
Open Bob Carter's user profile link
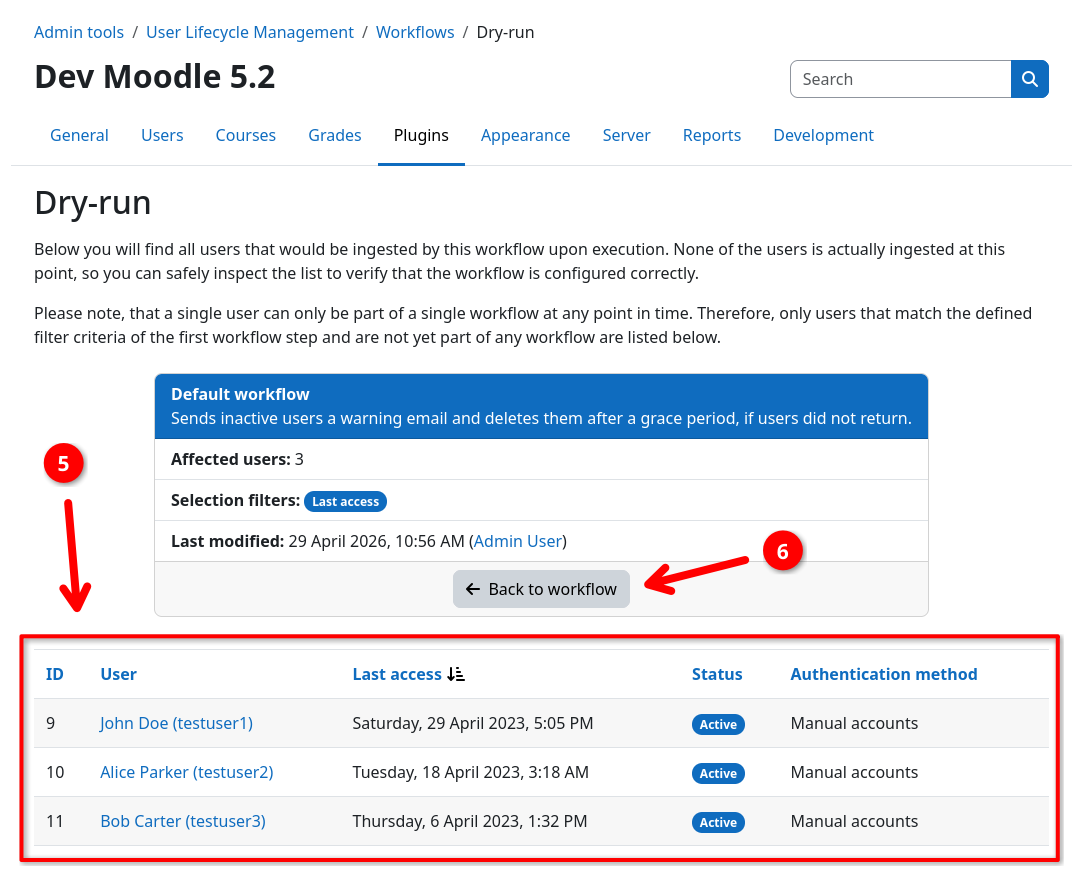[x=182, y=821]
